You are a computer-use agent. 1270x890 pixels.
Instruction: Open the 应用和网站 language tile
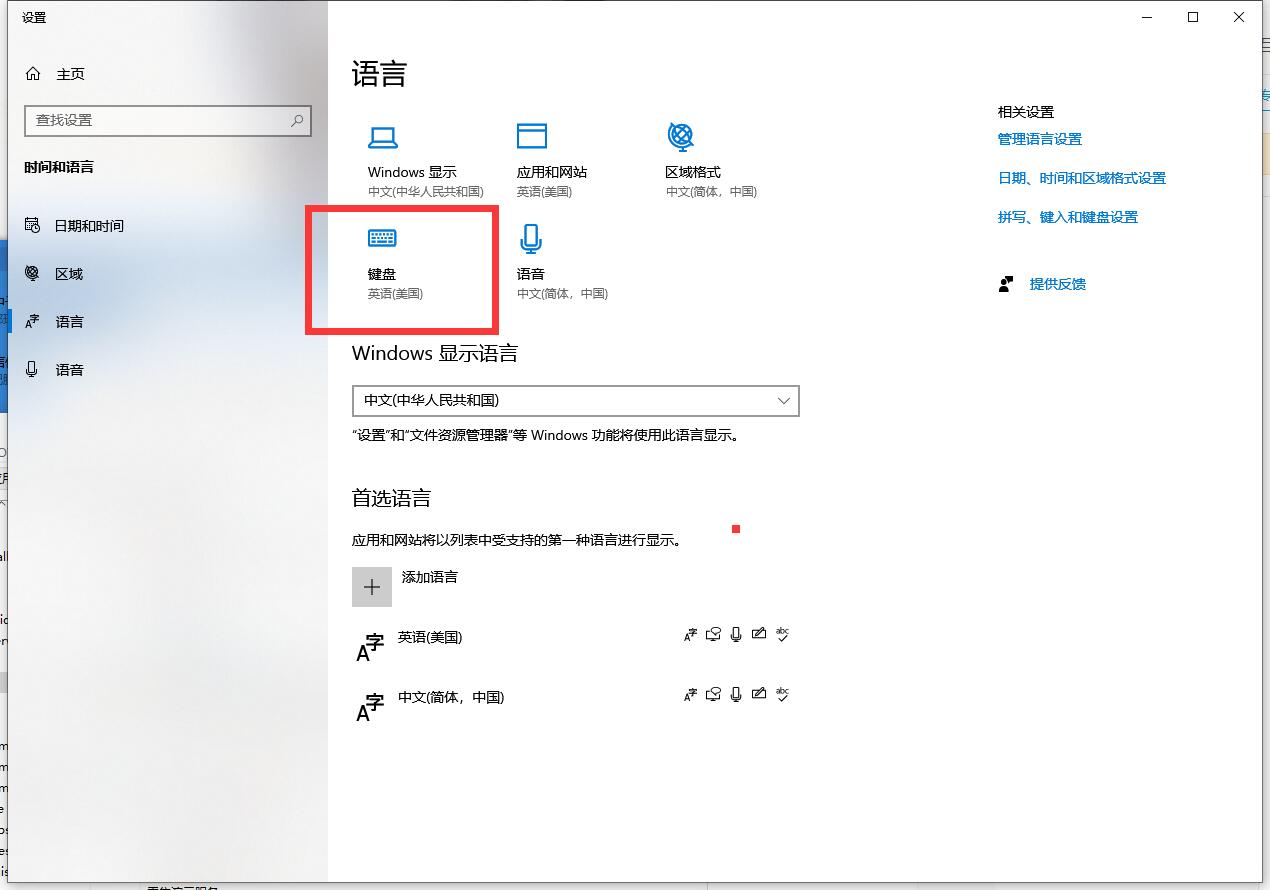click(552, 161)
